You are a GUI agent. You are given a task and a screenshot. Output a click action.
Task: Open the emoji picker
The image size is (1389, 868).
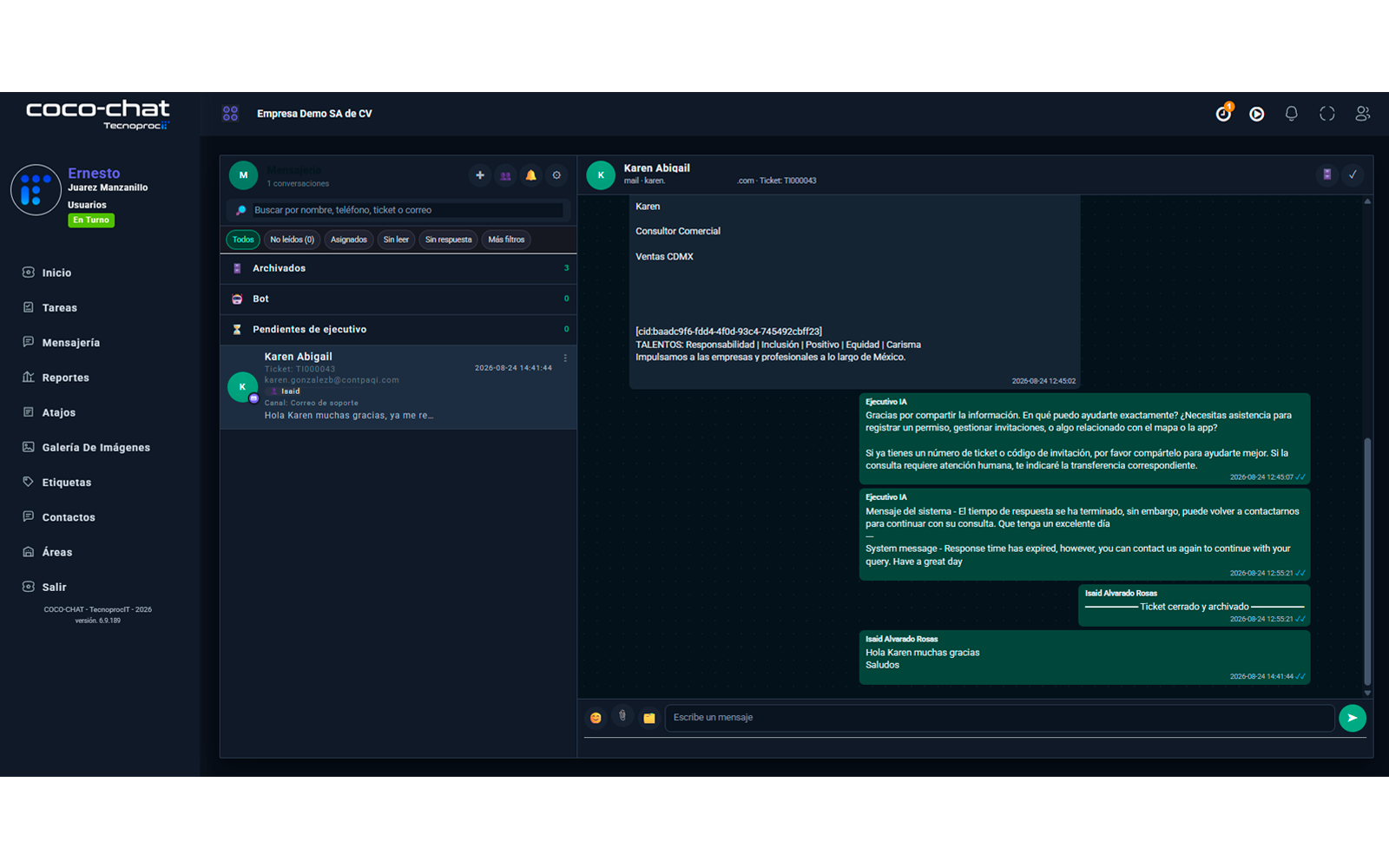pos(596,718)
